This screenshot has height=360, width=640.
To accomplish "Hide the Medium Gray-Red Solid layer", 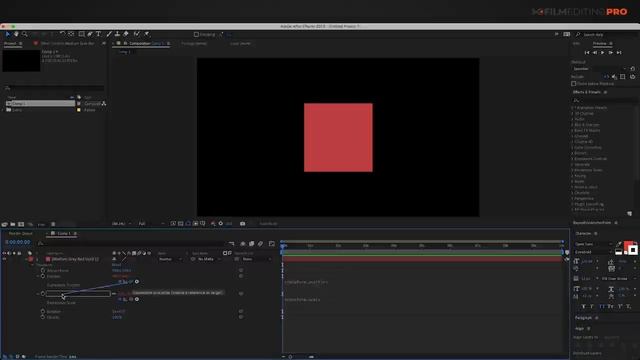I will pyautogui.click(x=4, y=259).
